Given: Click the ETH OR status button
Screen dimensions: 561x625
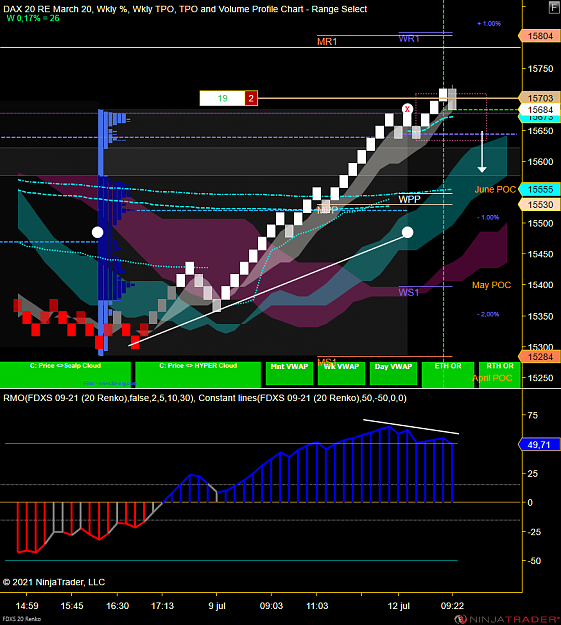Looking at the screenshot, I should coord(448,374).
